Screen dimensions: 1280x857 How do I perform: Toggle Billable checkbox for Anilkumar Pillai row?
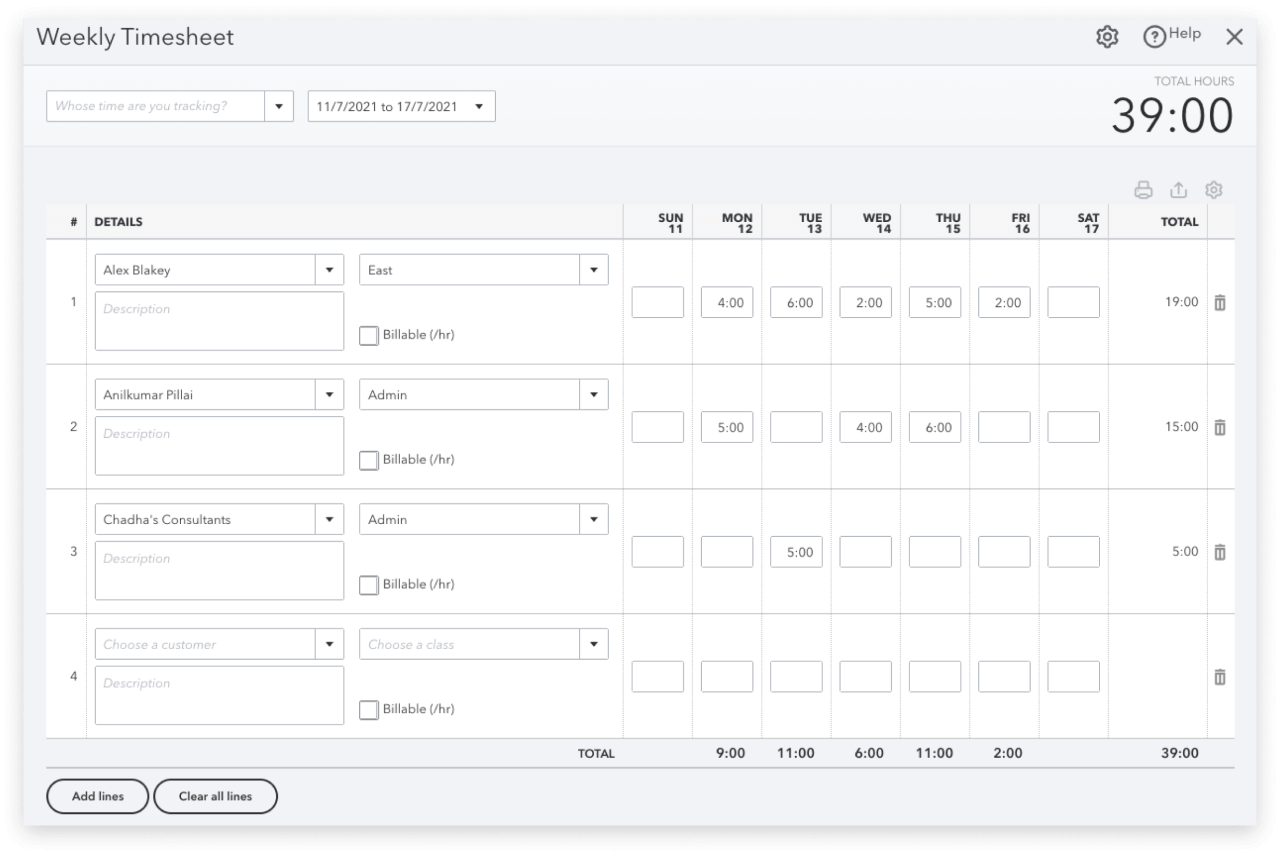(369, 461)
